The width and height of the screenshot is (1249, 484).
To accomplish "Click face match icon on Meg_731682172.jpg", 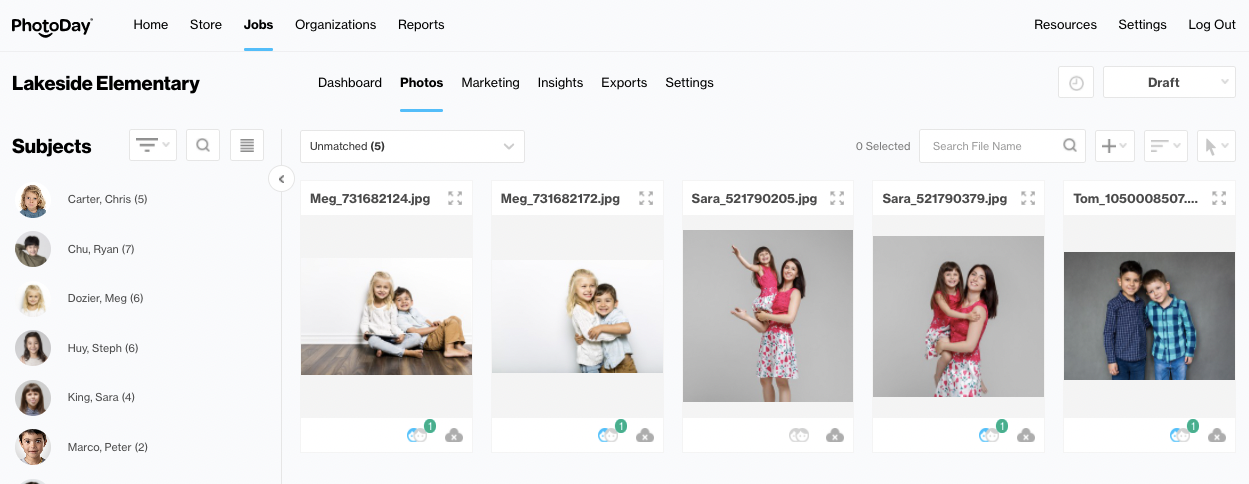I will [x=608, y=434].
